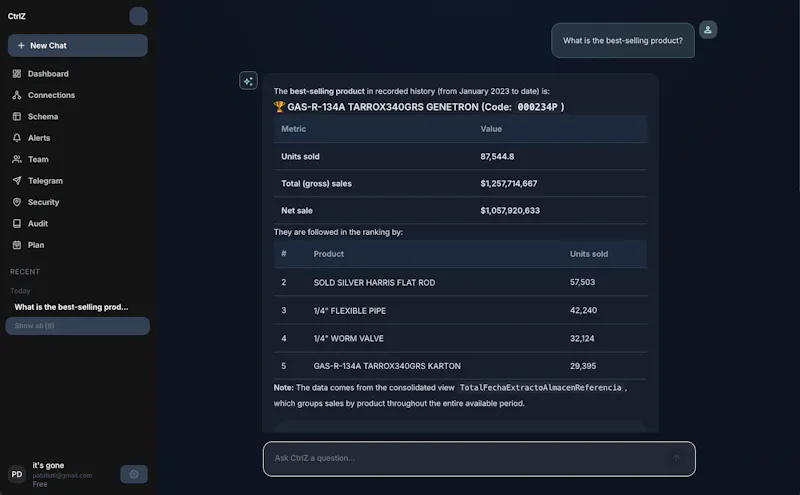
Task: Go to Telegram menu label
Action: [x=45, y=181]
